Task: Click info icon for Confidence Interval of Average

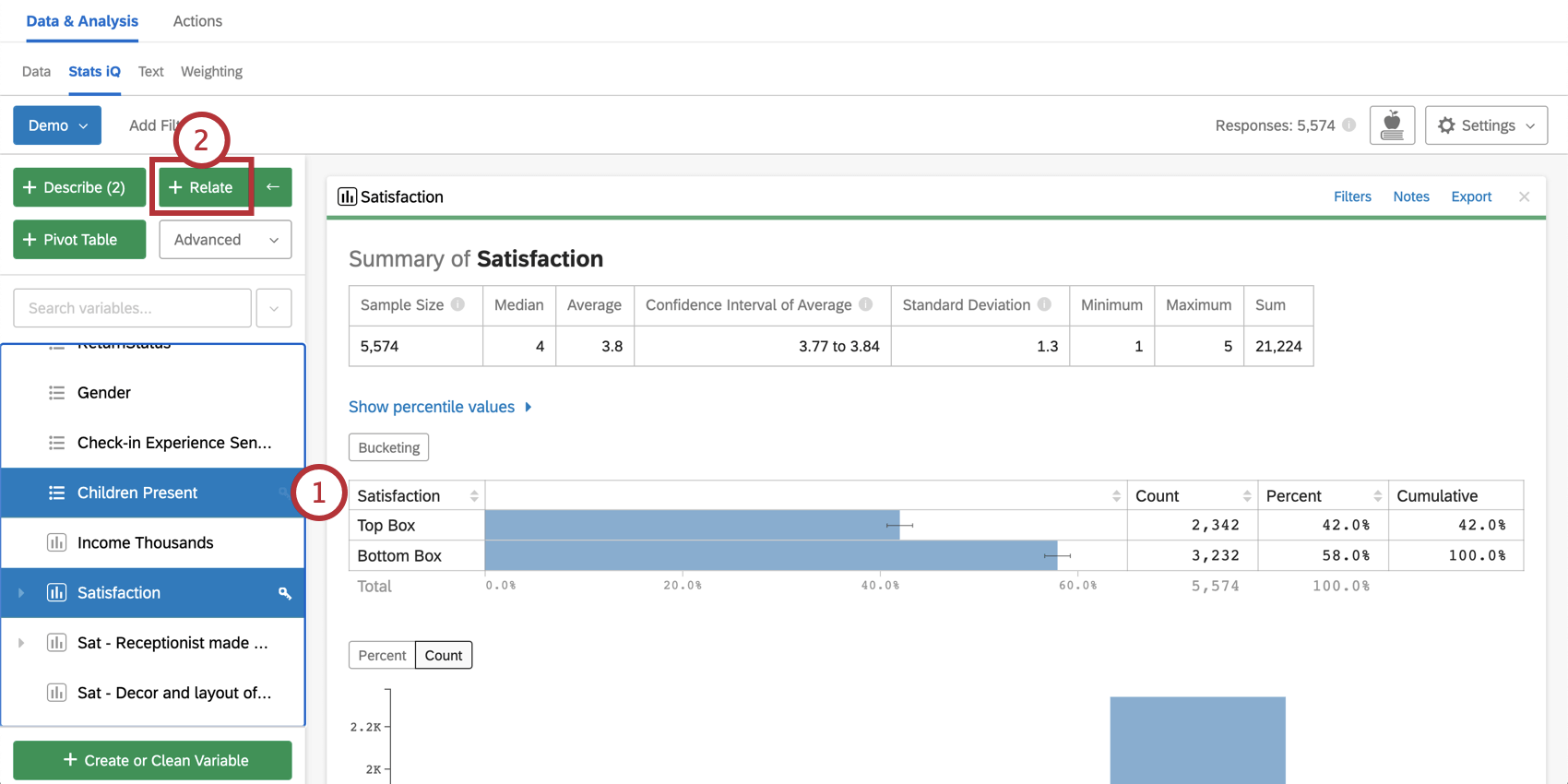Action: pyautogui.click(x=865, y=304)
